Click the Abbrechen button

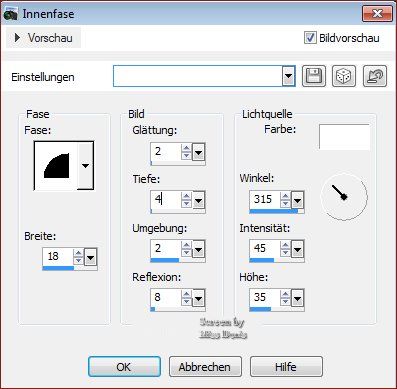(x=205, y=367)
